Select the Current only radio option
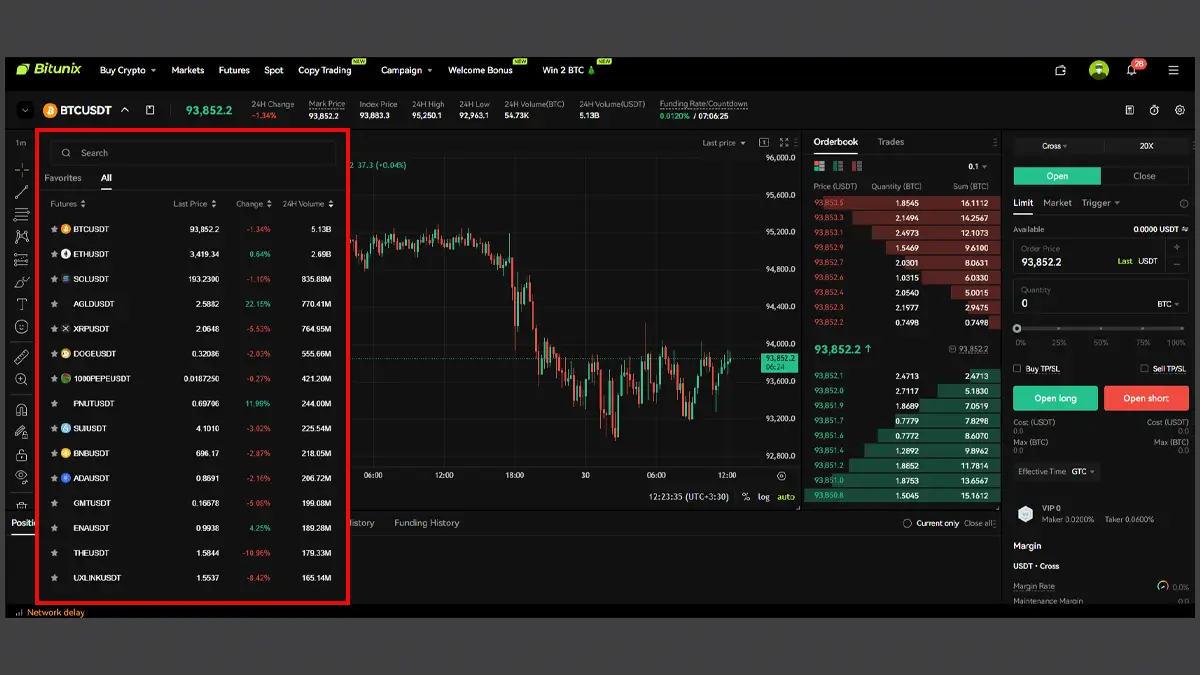Image resolution: width=1200 pixels, height=675 pixels. coord(907,524)
